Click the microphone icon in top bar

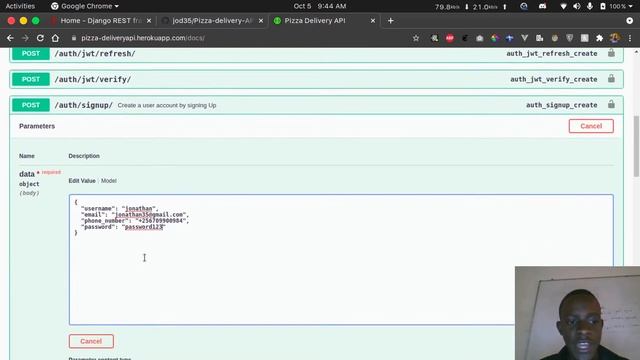pyautogui.click(x=589, y=6)
